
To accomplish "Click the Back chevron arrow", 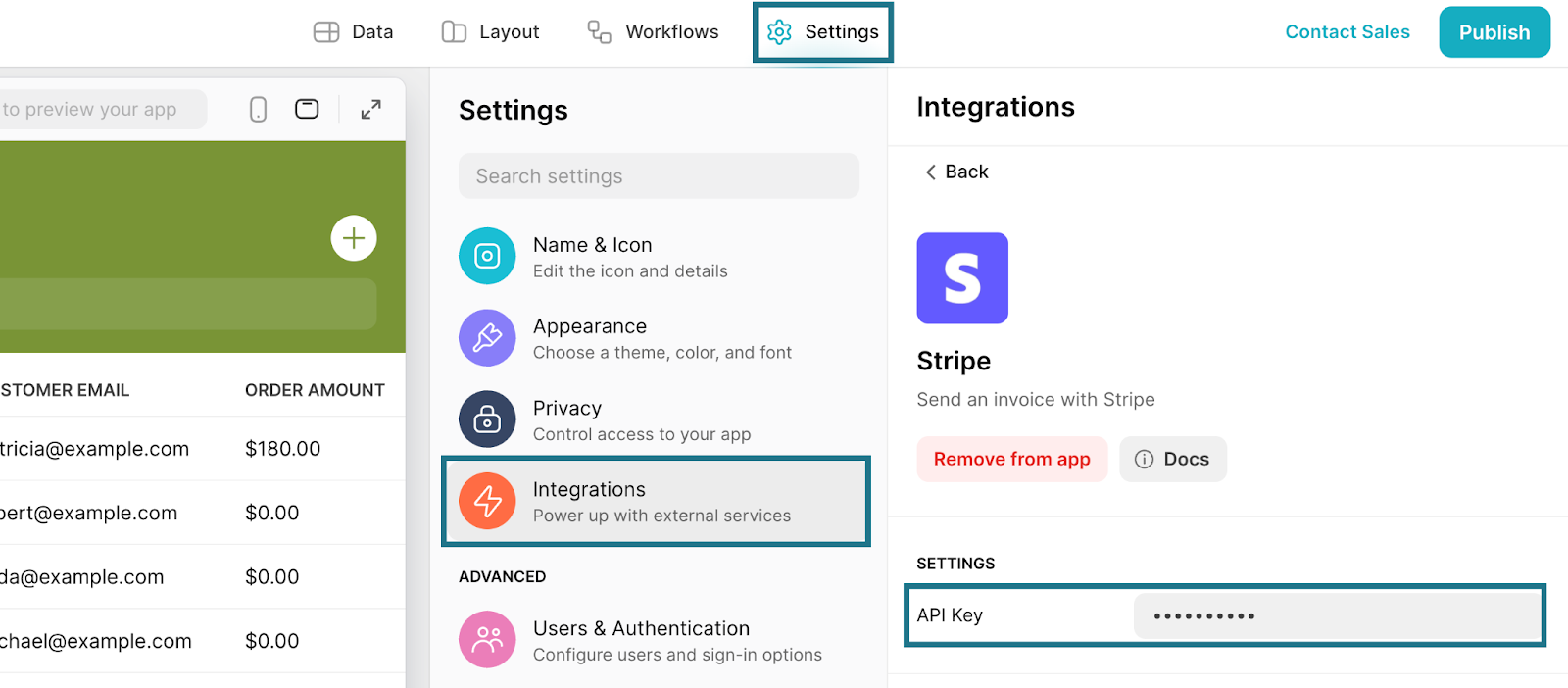I will click(930, 172).
